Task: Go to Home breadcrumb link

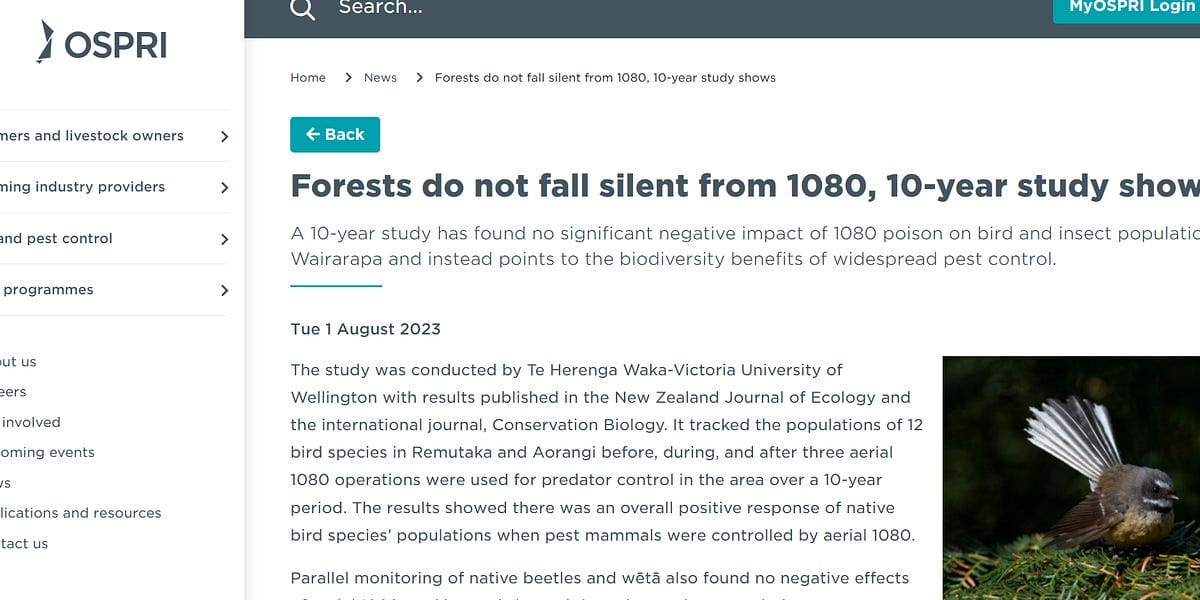Action: (308, 78)
